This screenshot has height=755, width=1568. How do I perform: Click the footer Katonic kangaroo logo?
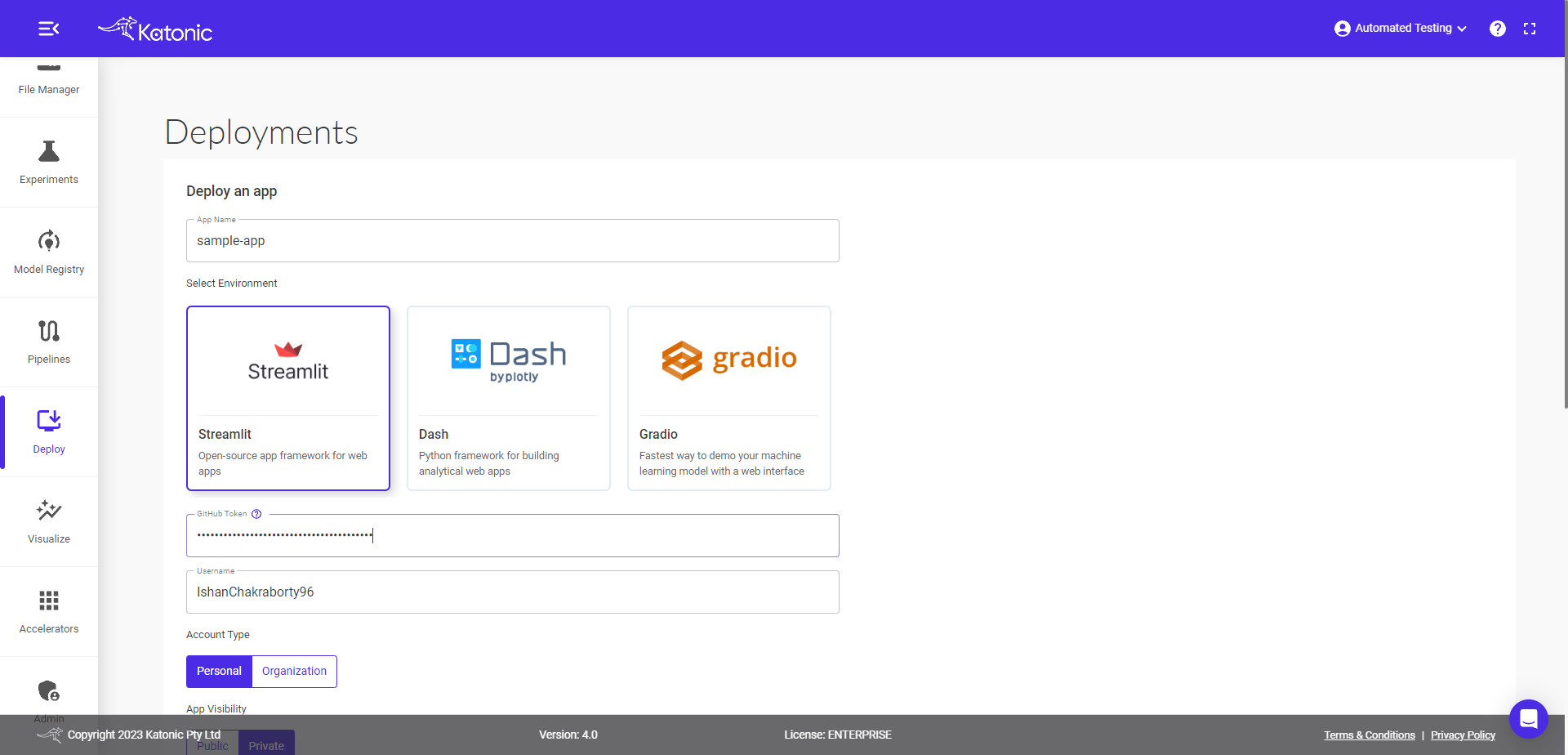(50, 735)
